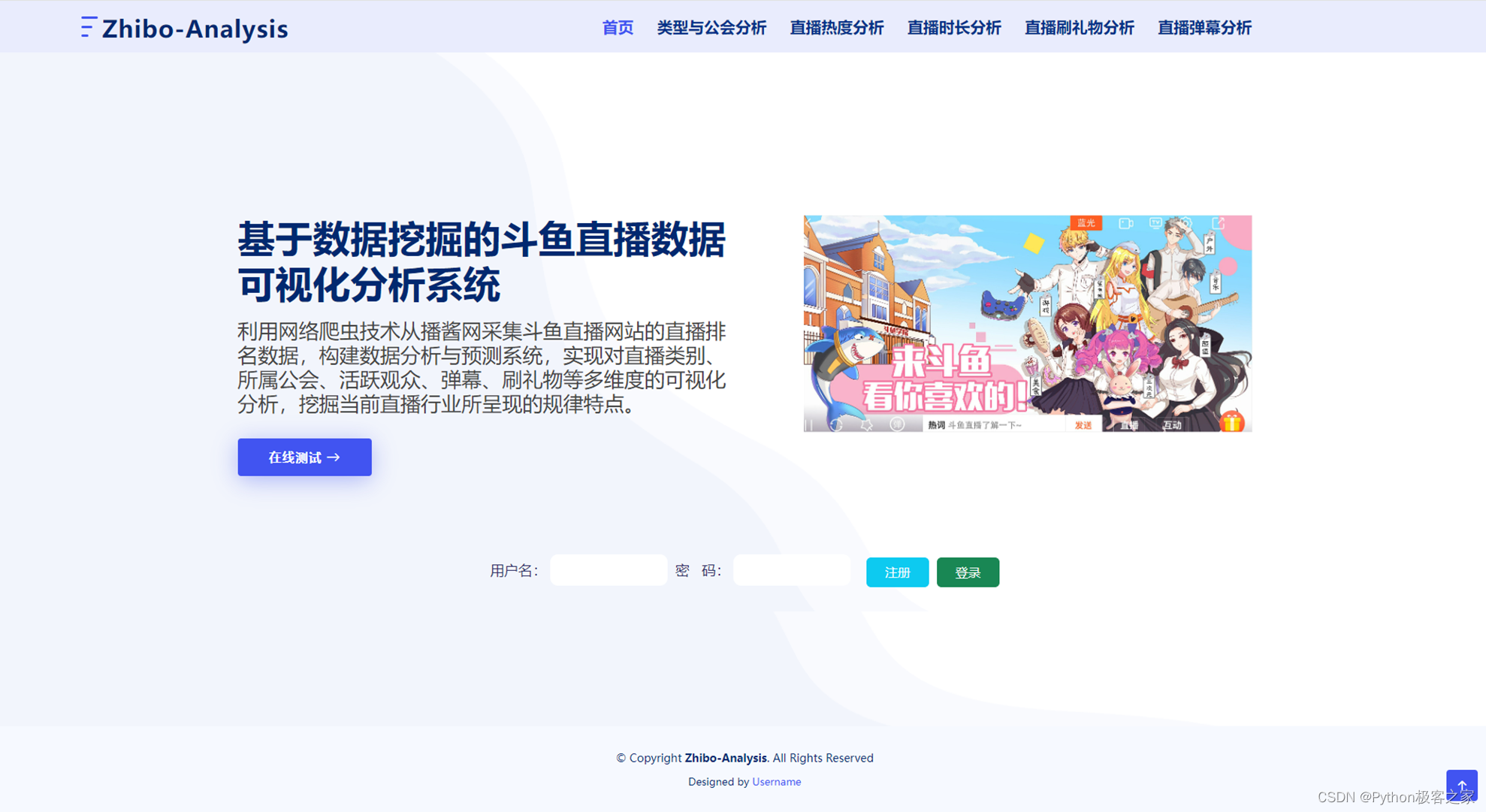Click the green 登录 button
Image resolution: width=1486 pixels, height=812 pixels.
pyautogui.click(x=968, y=572)
